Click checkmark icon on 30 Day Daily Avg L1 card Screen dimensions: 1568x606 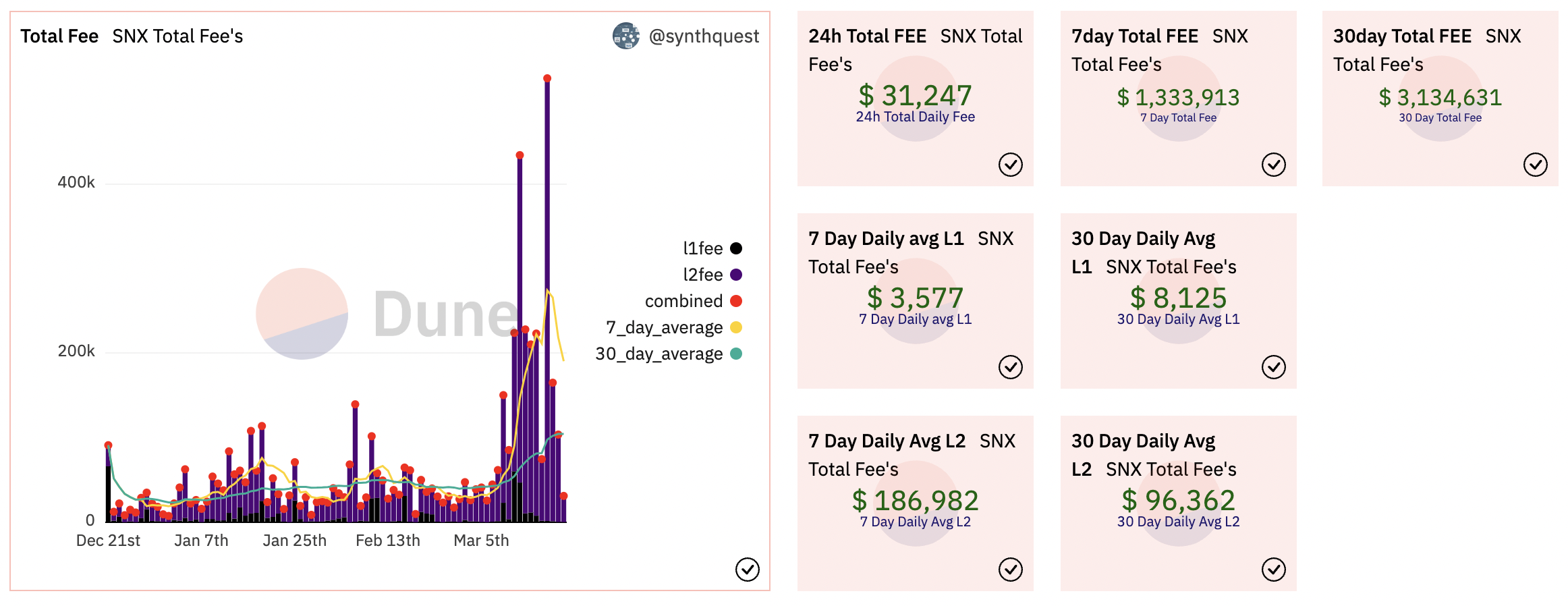coord(1273,367)
